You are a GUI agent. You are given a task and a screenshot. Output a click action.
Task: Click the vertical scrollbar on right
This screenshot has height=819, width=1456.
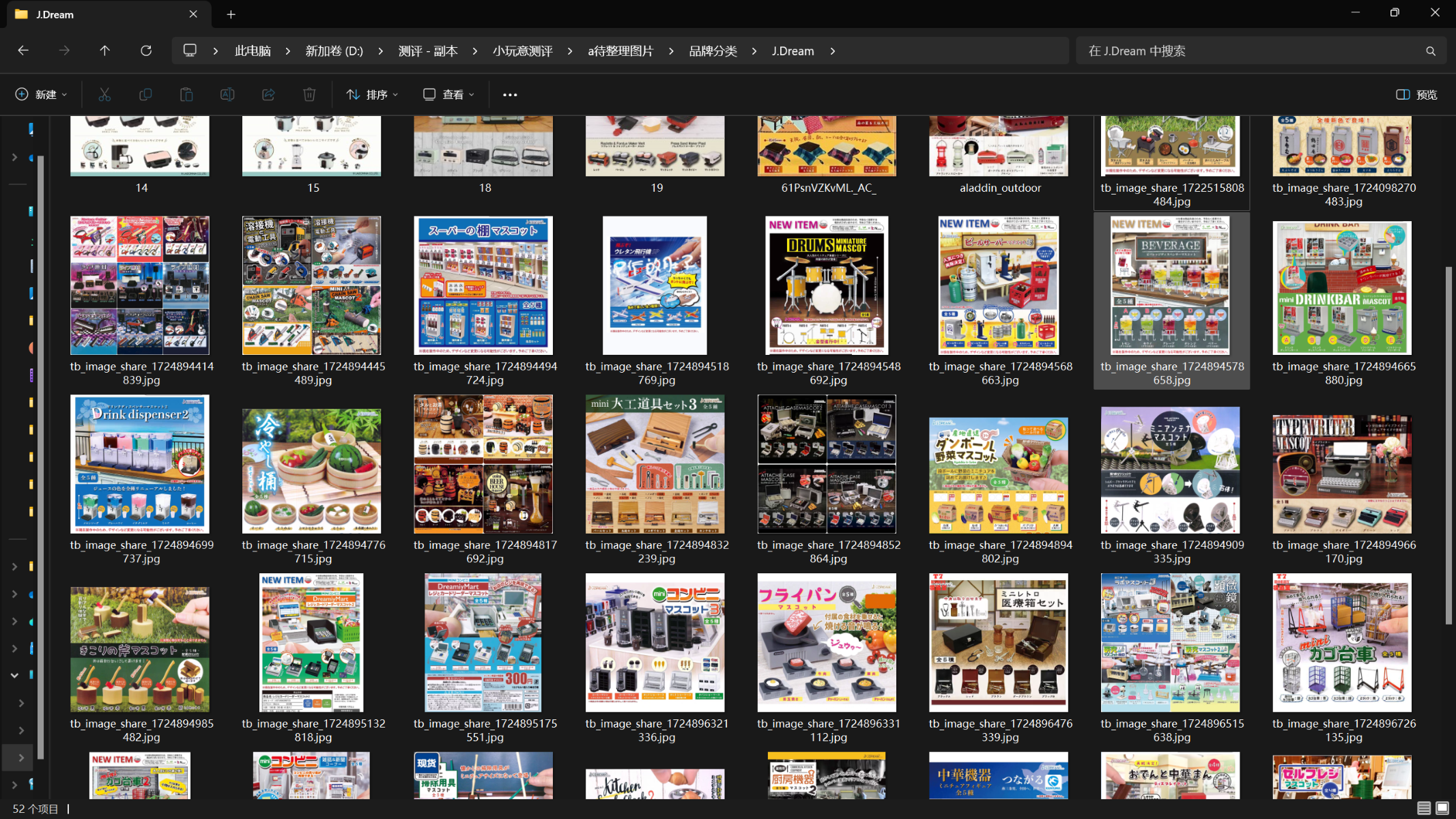click(x=1448, y=444)
